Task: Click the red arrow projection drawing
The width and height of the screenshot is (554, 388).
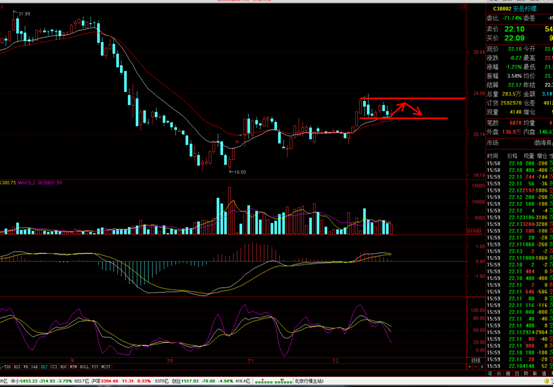Action: click(x=406, y=109)
